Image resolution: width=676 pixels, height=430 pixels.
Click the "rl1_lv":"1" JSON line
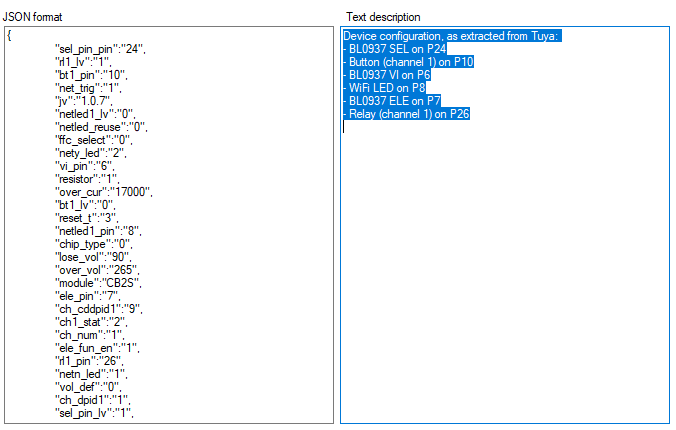coord(83,62)
